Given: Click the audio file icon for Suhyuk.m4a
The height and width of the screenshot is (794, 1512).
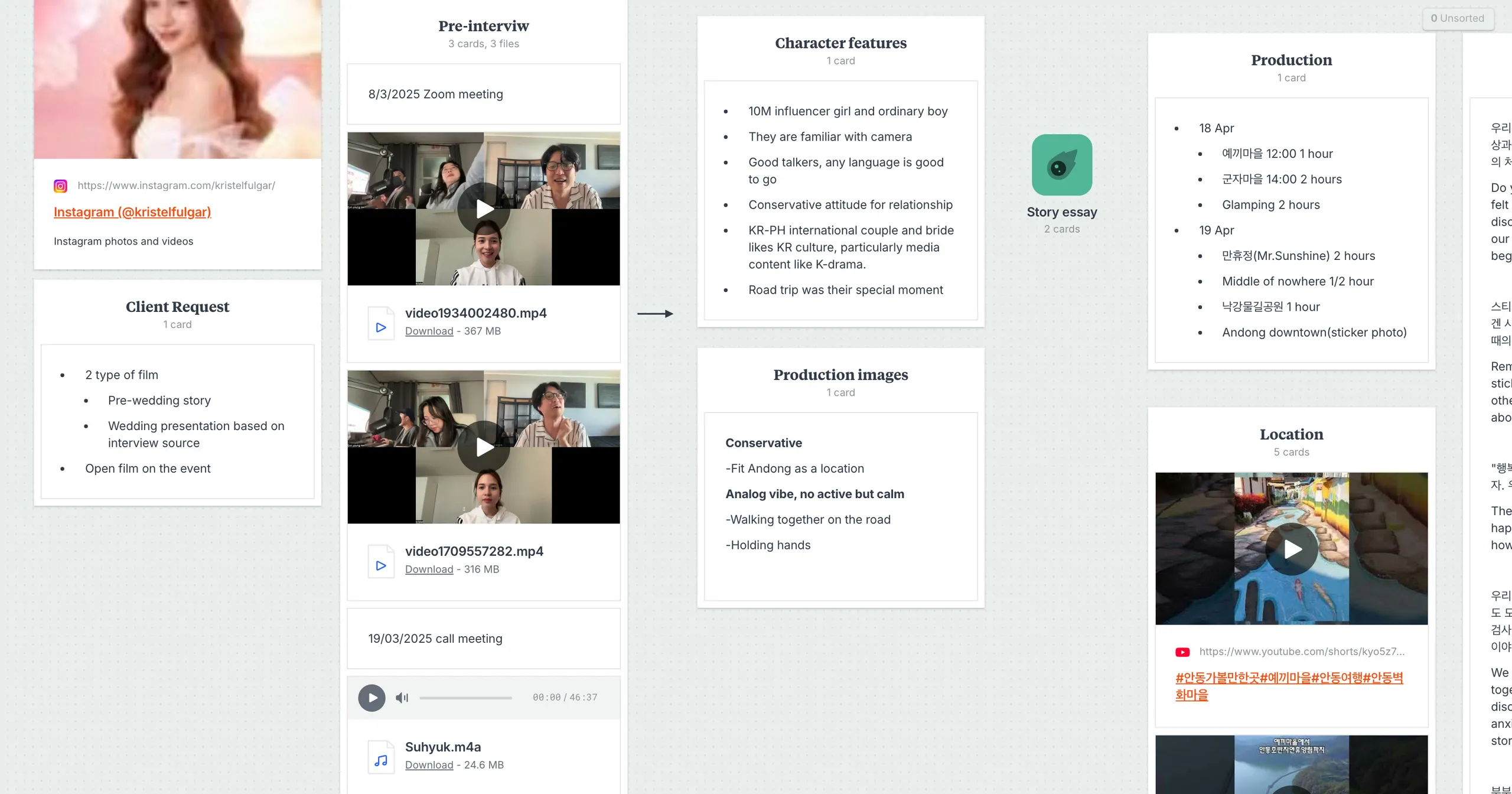Looking at the screenshot, I should point(381,757).
